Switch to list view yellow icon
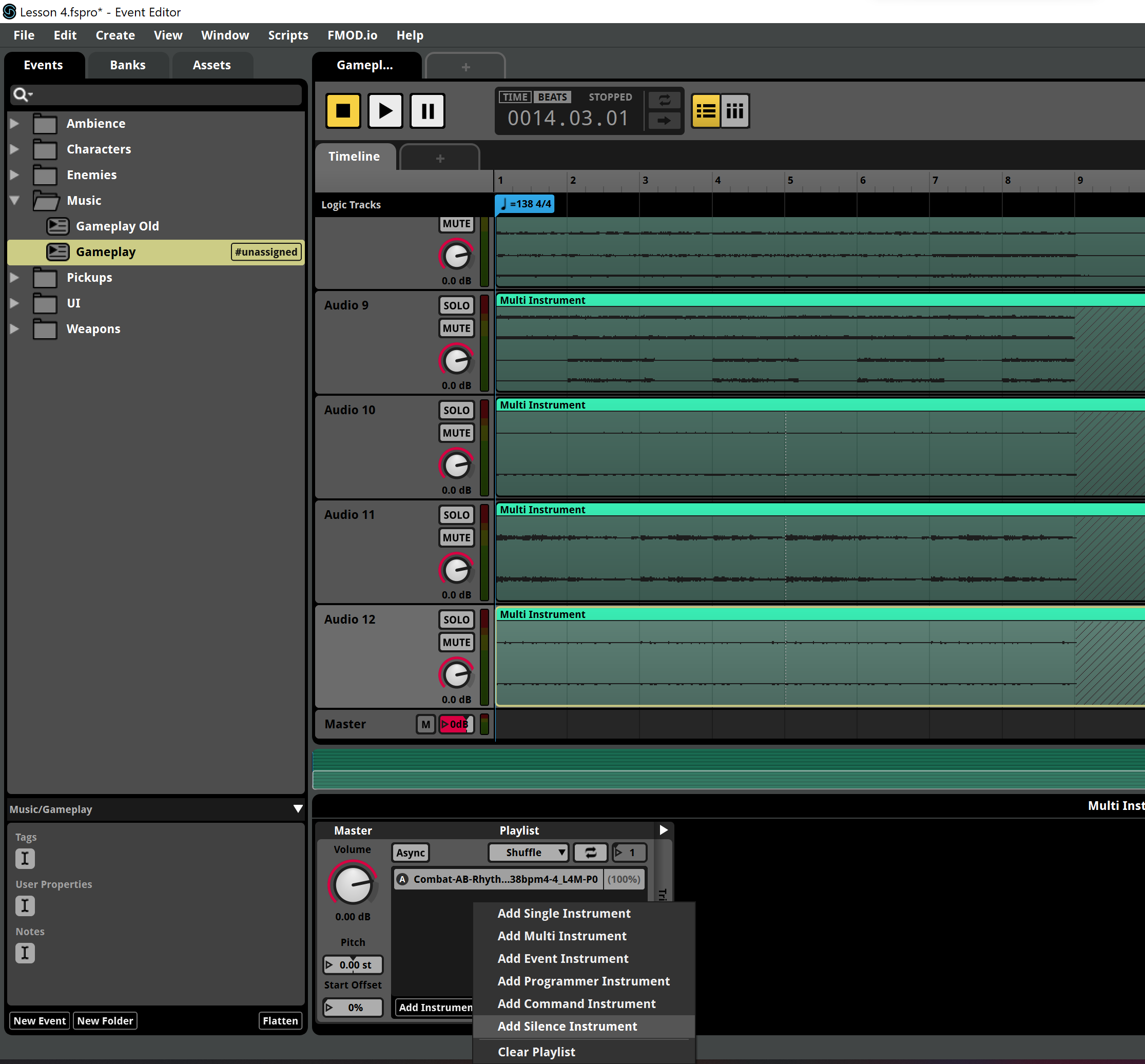 point(706,110)
